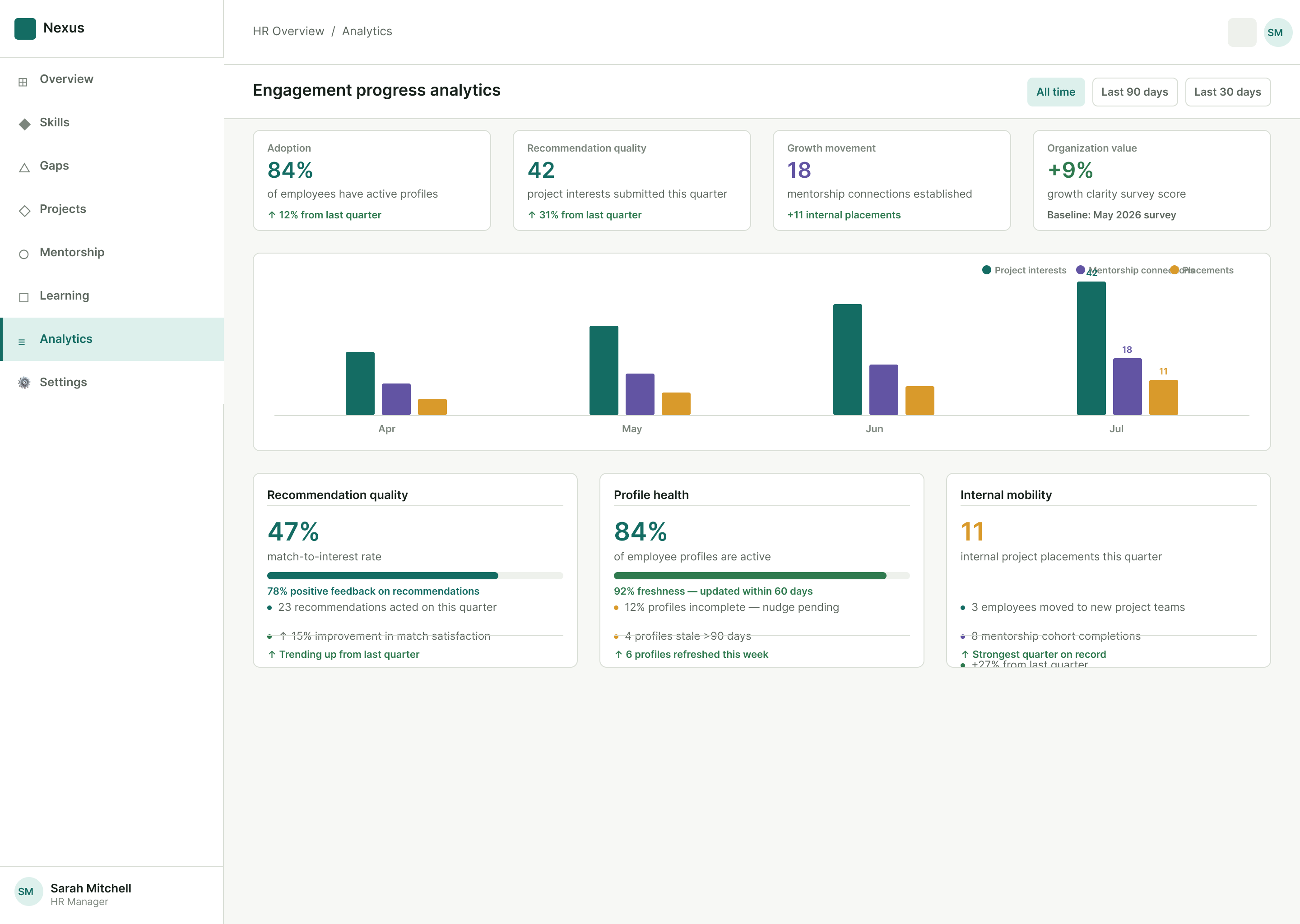Click the Jun project interests bar
1300x924 pixels.
848,360
